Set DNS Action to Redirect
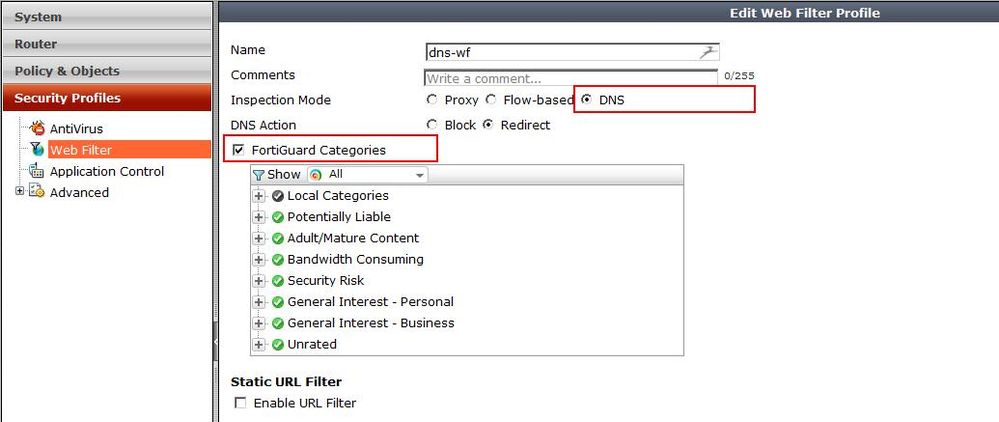Screen dimensions: 999x422 [488, 125]
